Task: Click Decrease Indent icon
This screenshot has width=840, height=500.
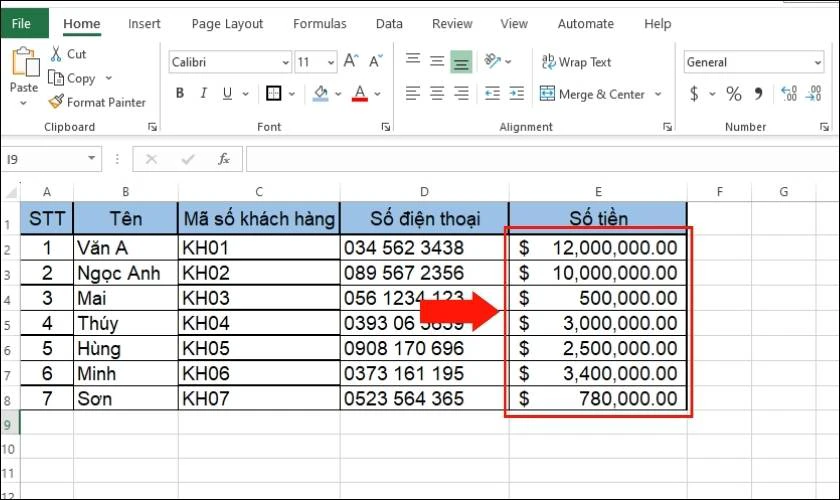Action: click(x=492, y=94)
